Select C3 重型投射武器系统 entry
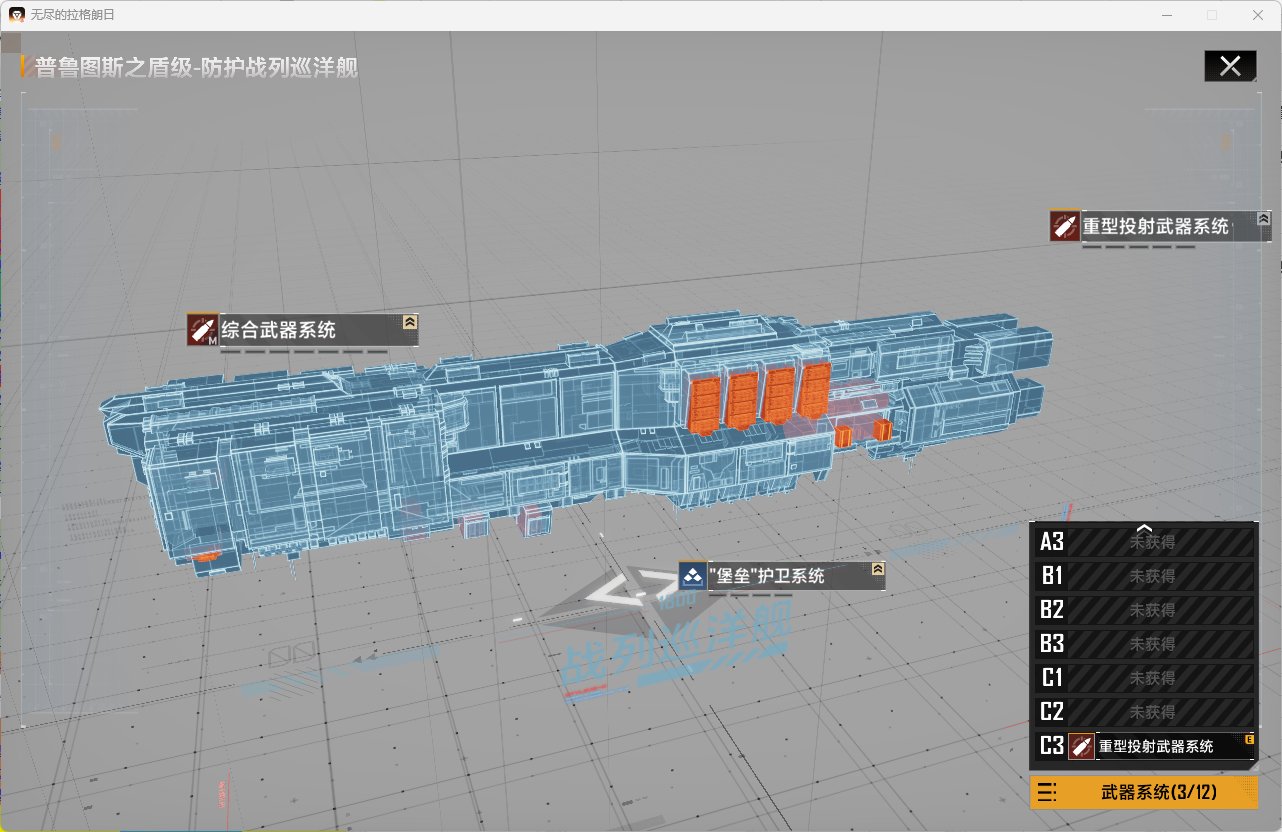 point(1156,746)
